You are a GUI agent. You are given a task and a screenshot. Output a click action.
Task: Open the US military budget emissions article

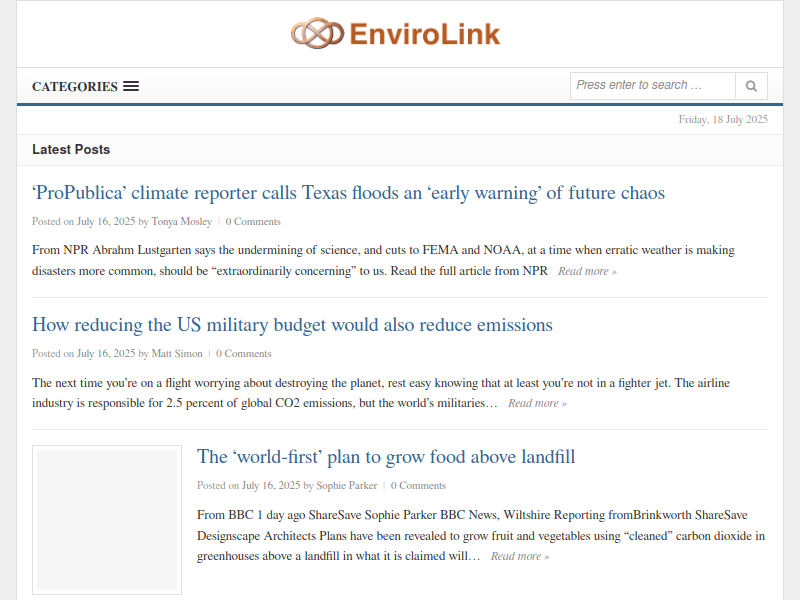[x=292, y=324]
